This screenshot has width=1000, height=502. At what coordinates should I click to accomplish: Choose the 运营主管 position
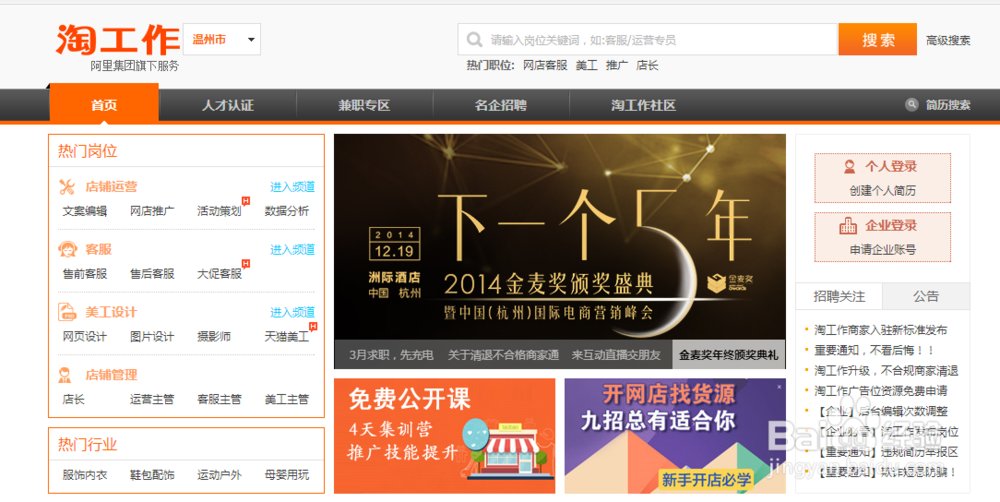tap(152, 399)
